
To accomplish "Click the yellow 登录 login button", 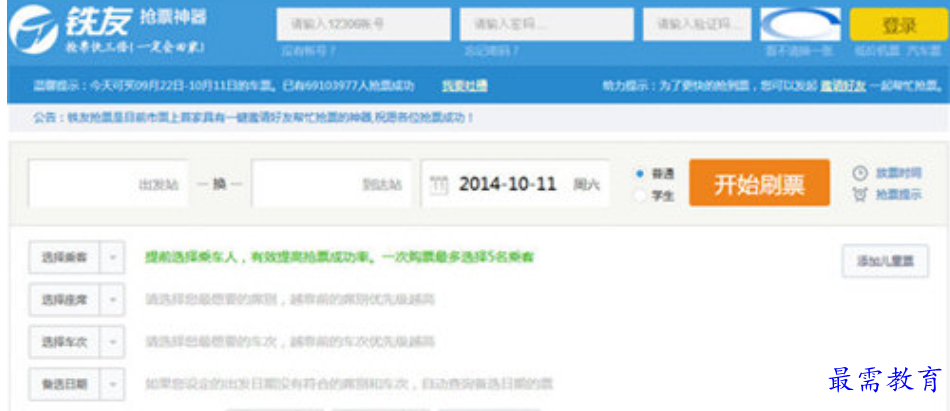I will [x=899, y=25].
